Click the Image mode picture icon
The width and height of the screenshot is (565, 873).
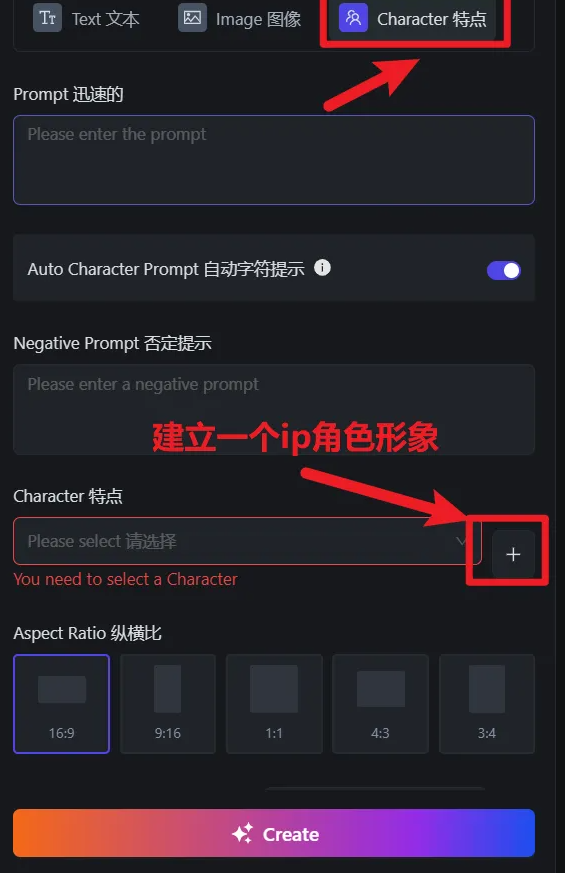pos(192,18)
